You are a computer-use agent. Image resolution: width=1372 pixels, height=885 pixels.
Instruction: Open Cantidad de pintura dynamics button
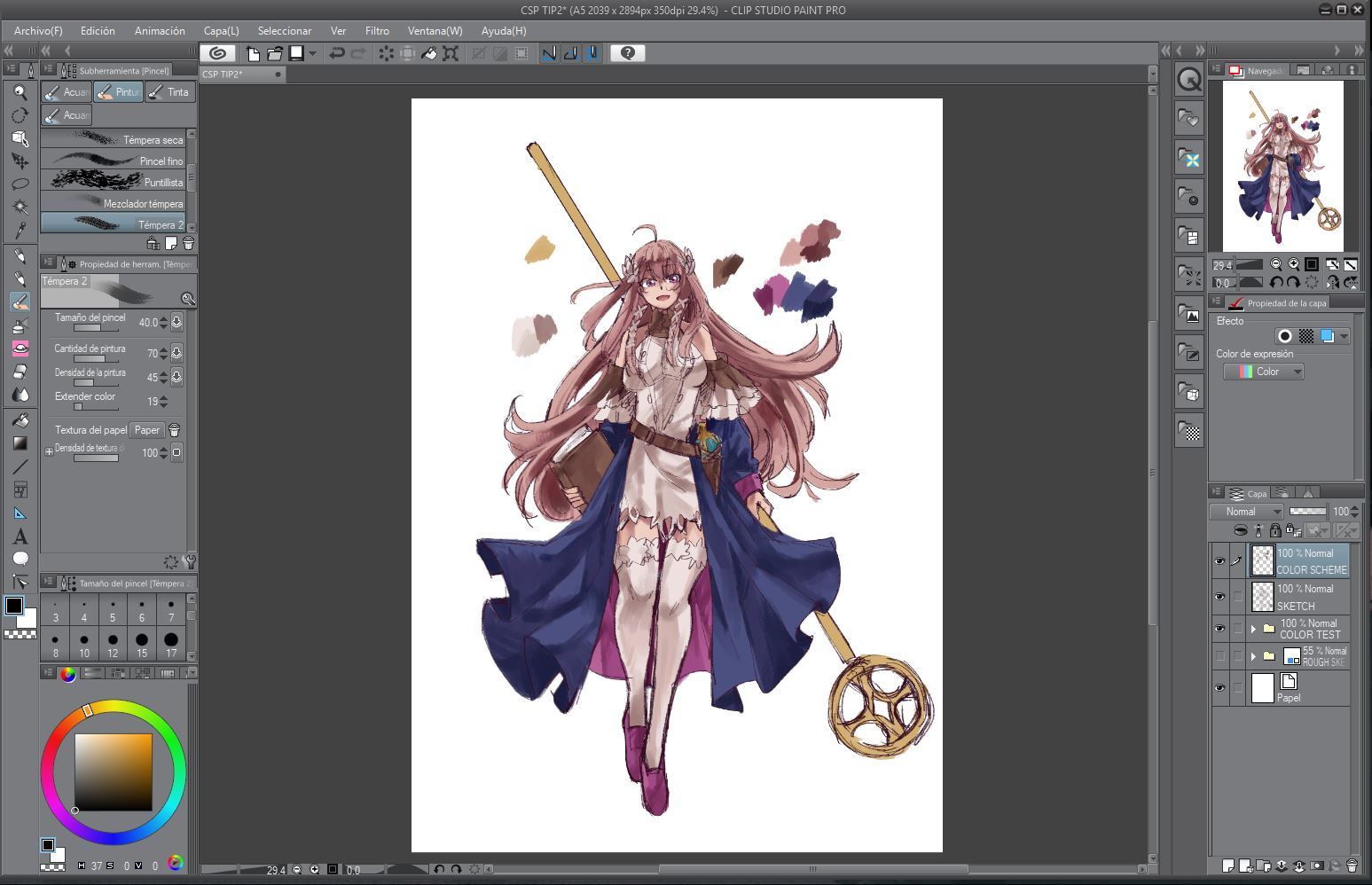click(176, 353)
